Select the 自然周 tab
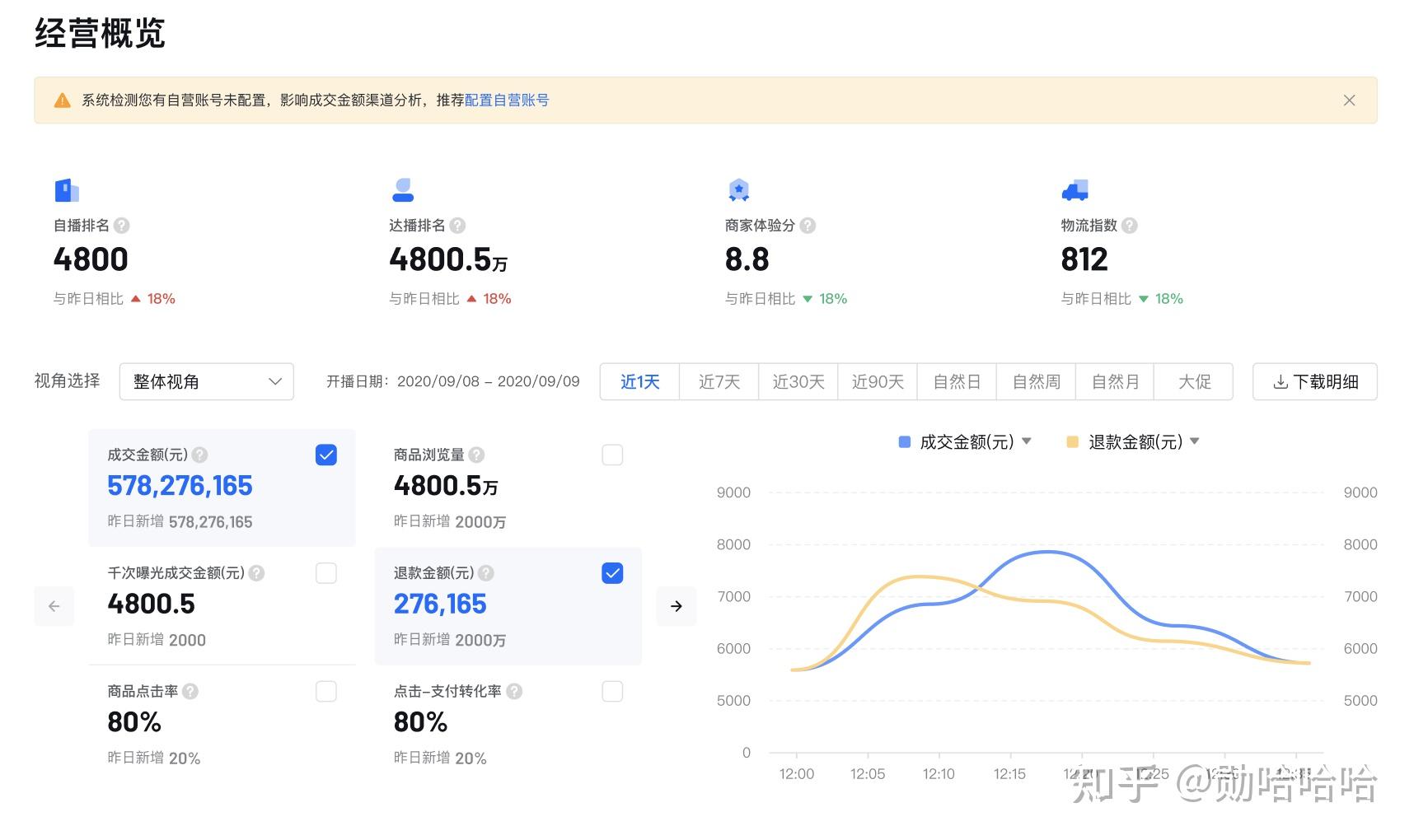 pyautogui.click(x=1036, y=382)
